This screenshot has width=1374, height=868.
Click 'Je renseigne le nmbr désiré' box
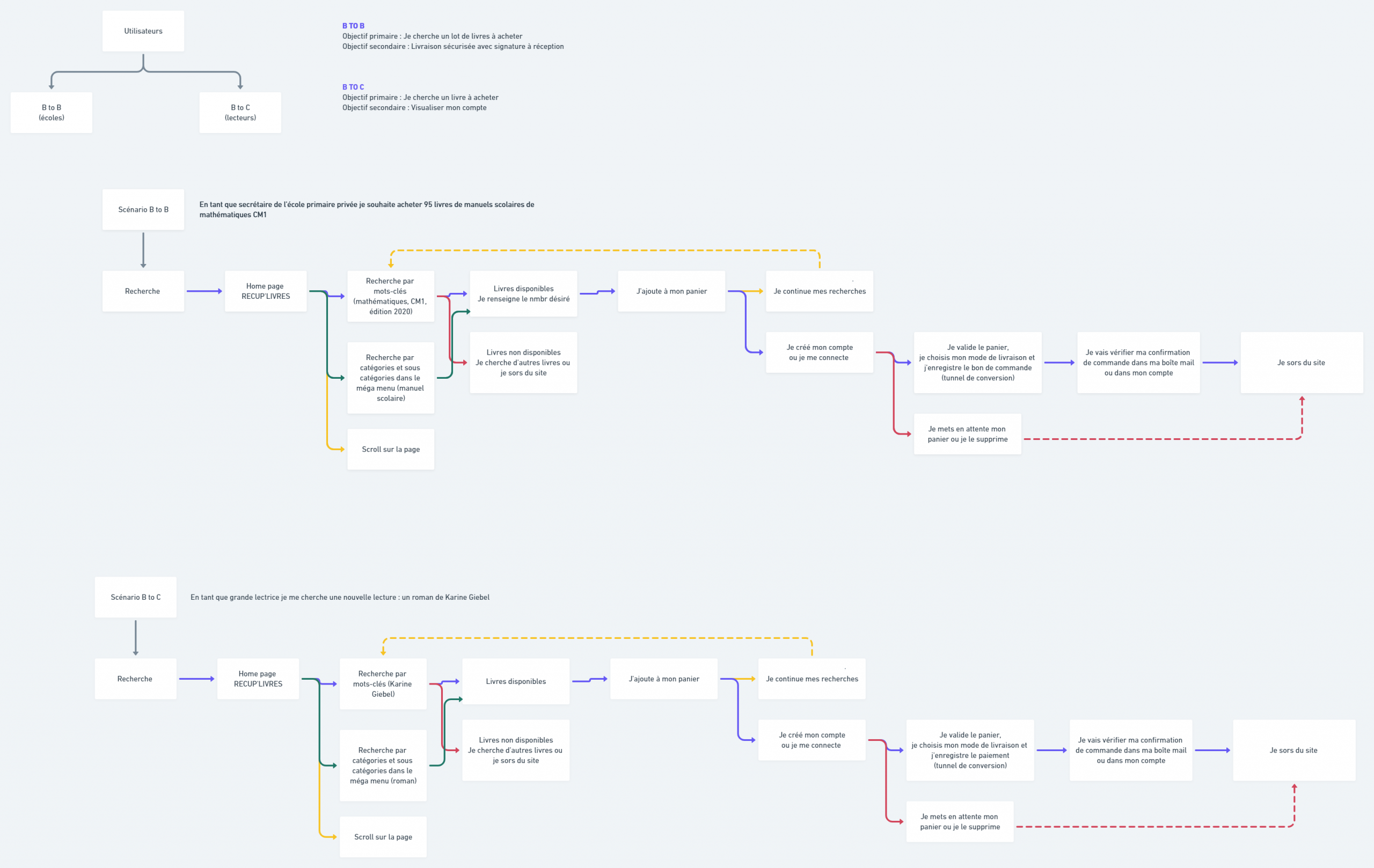[x=523, y=293]
